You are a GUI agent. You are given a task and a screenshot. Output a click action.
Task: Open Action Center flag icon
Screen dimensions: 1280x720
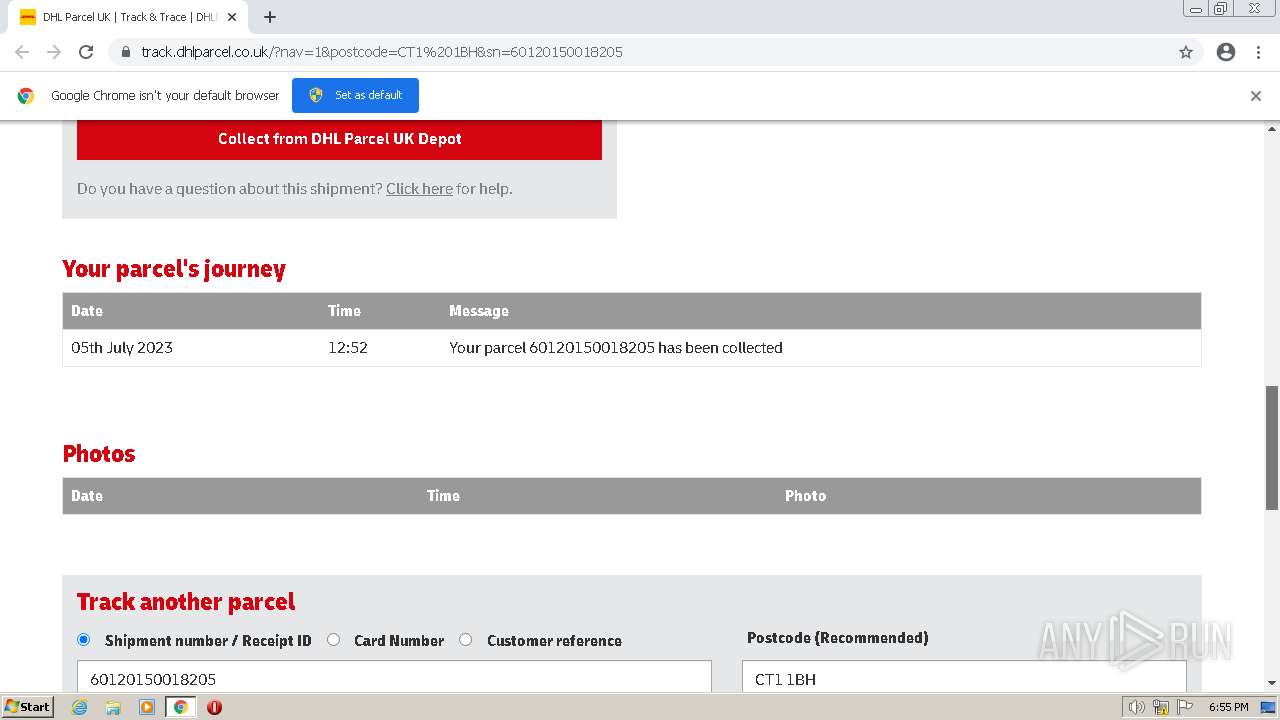1184,707
